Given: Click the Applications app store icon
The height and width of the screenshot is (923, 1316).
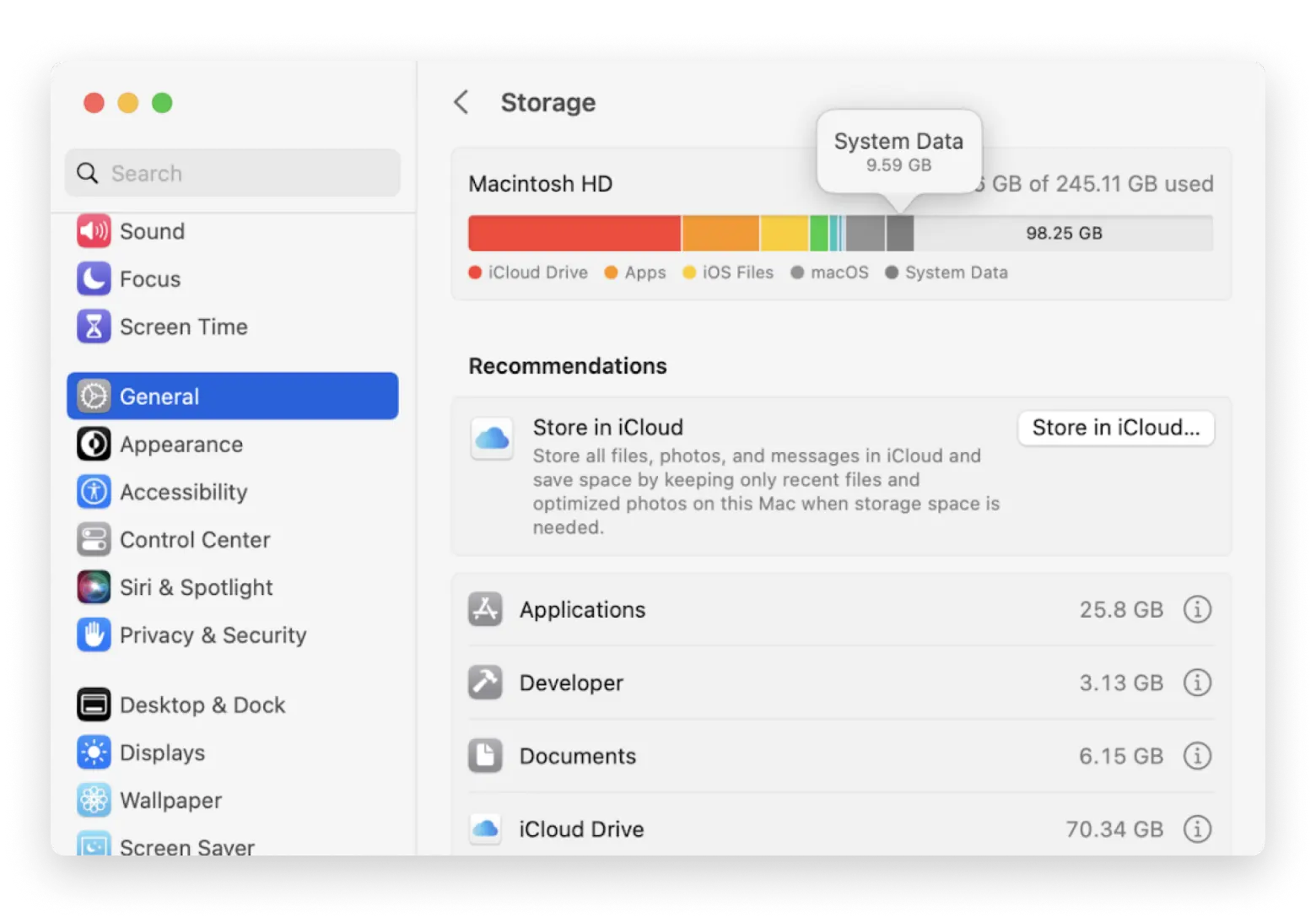Looking at the screenshot, I should [x=485, y=609].
